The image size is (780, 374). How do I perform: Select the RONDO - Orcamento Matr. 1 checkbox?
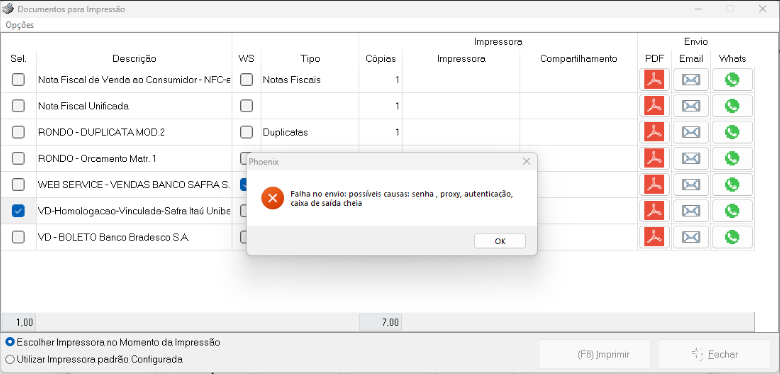point(18,159)
